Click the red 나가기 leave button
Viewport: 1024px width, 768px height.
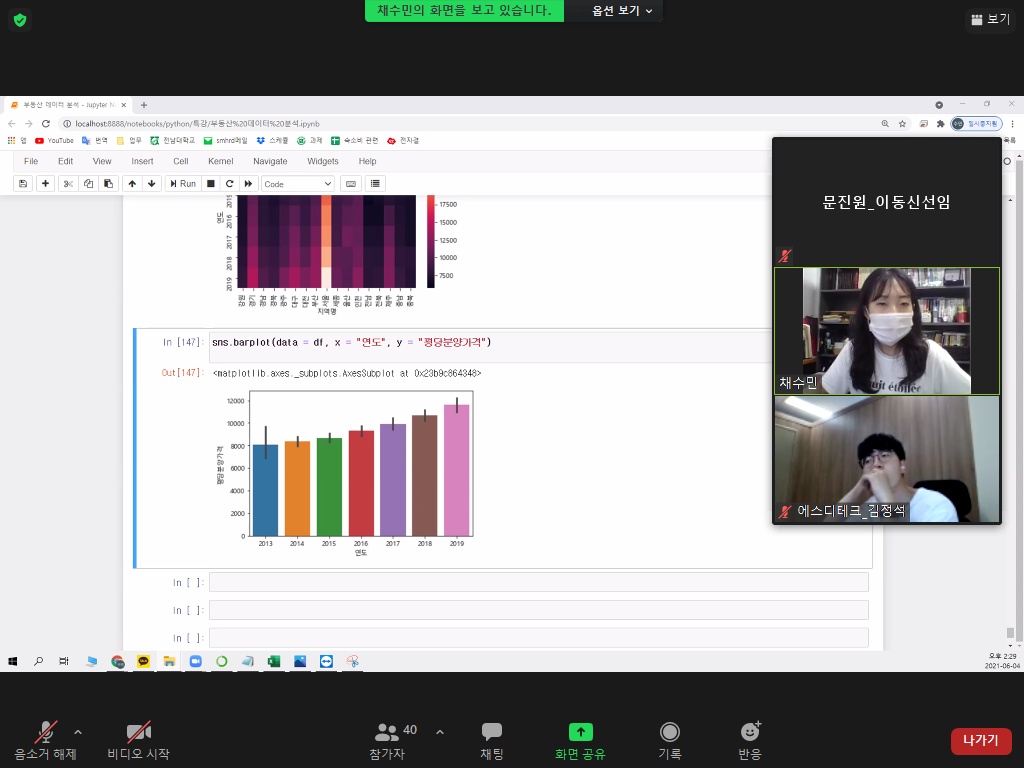981,741
